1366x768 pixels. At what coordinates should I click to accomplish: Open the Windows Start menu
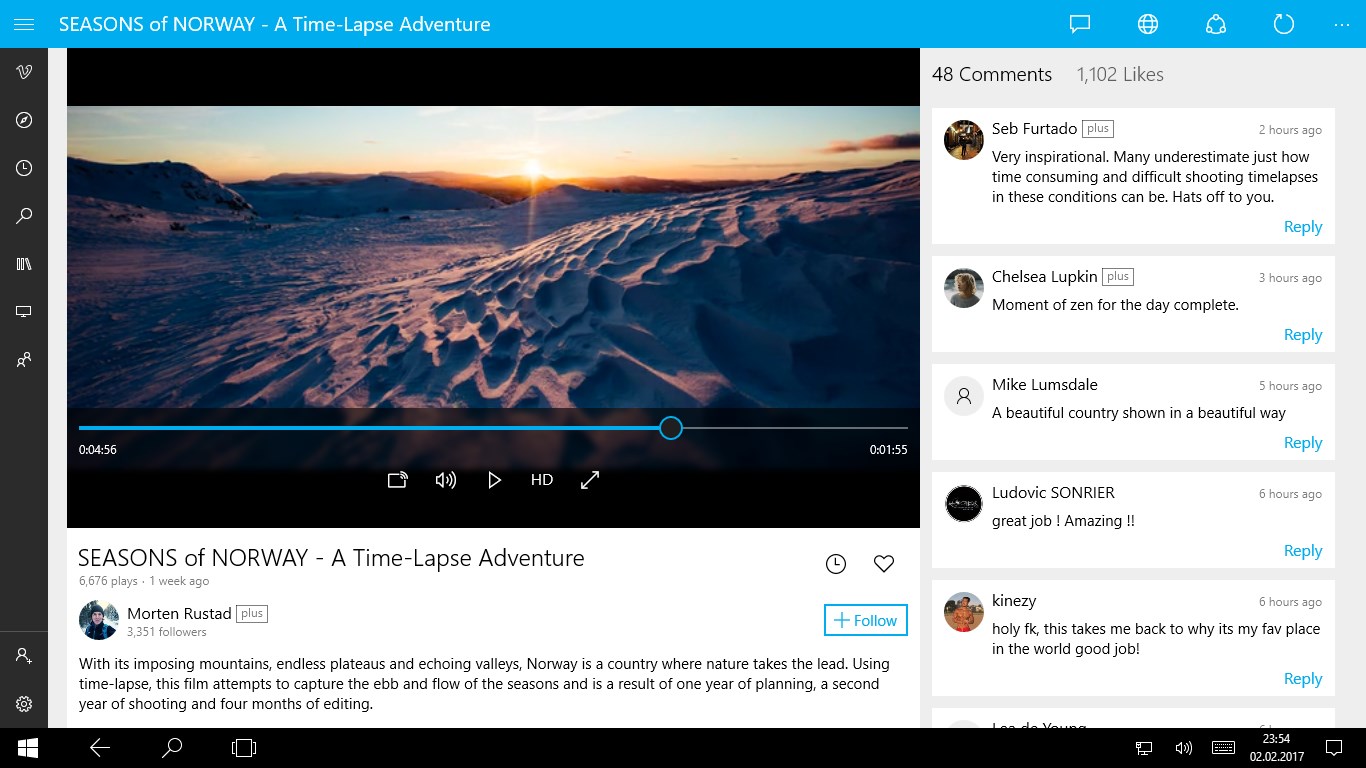[27, 747]
